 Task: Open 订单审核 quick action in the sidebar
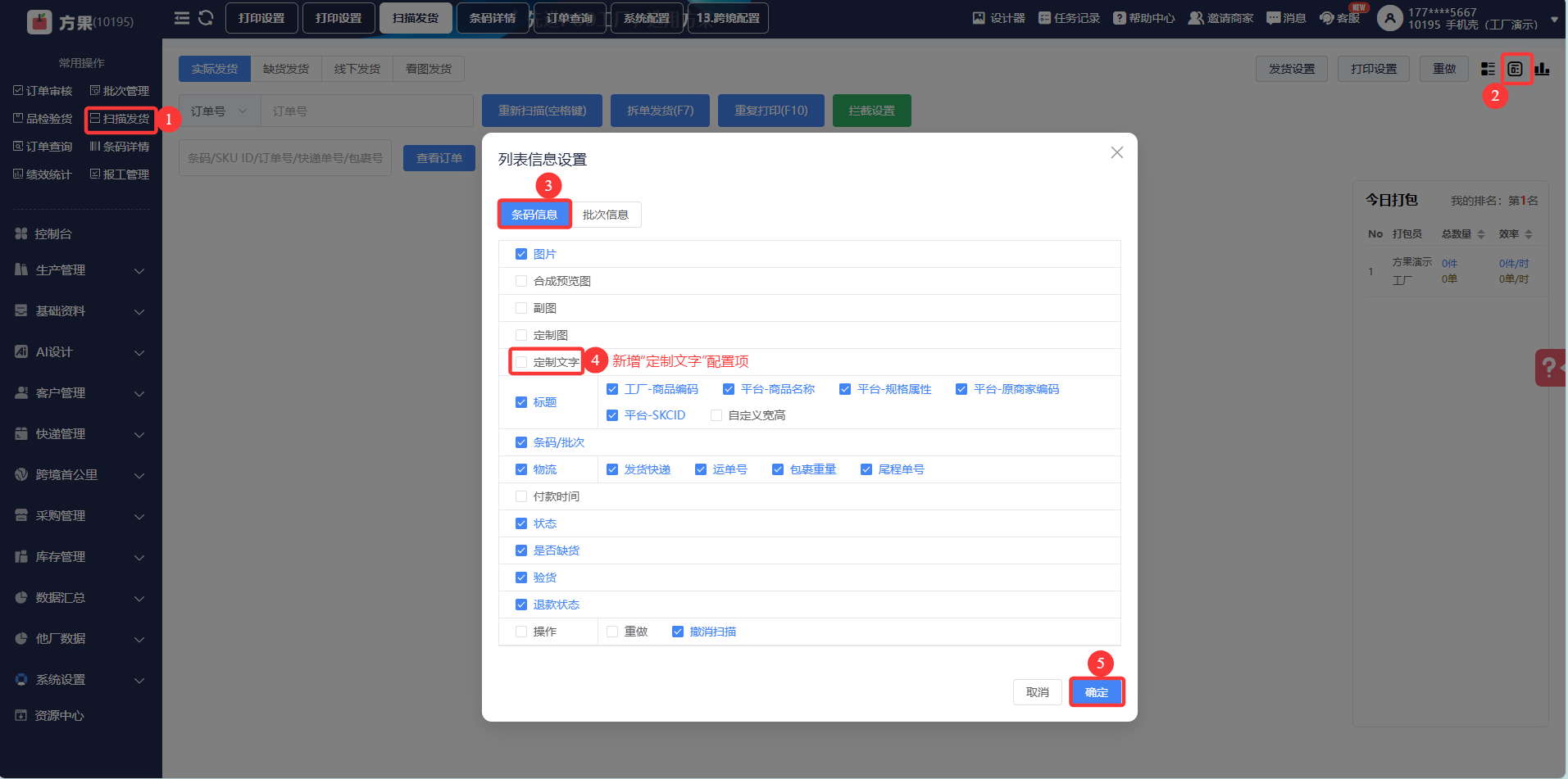coord(43,91)
